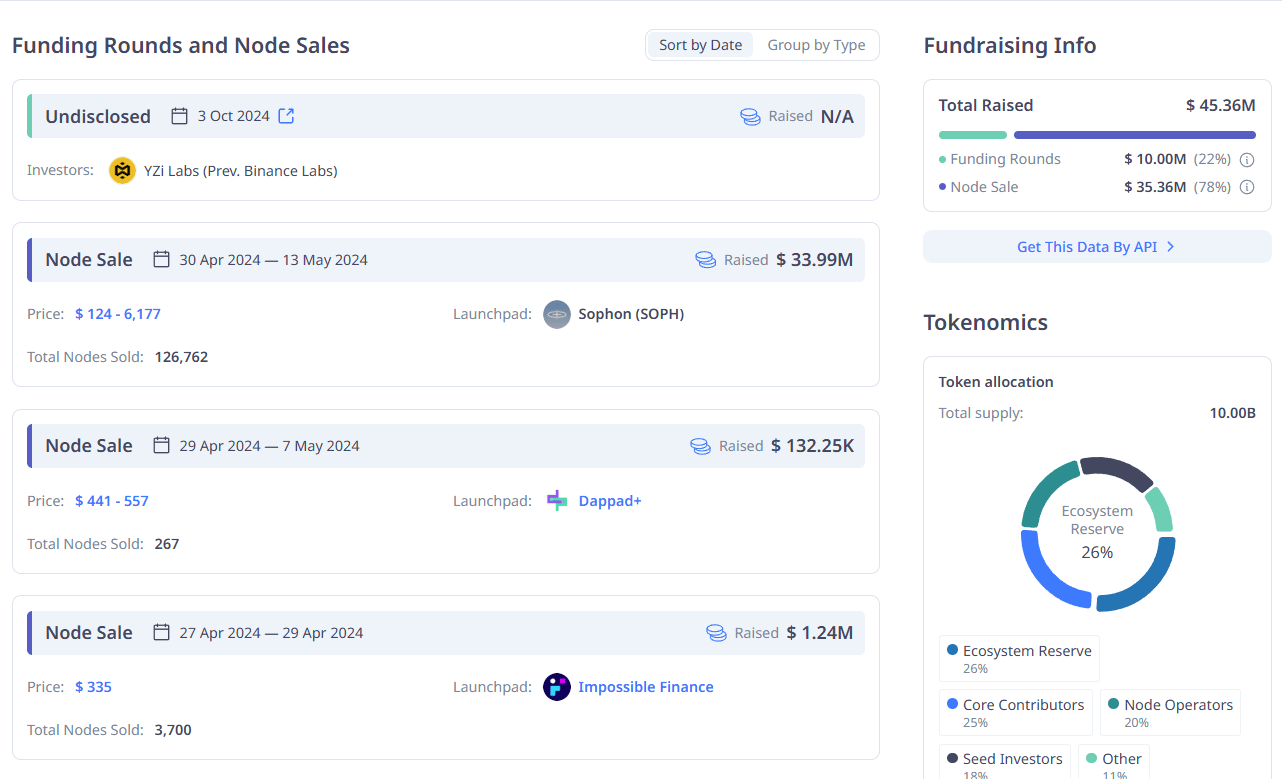Screen dimensions: 1282x779
Task: Click info icon next to Funding Rounds 22%
Action: coord(1247,159)
